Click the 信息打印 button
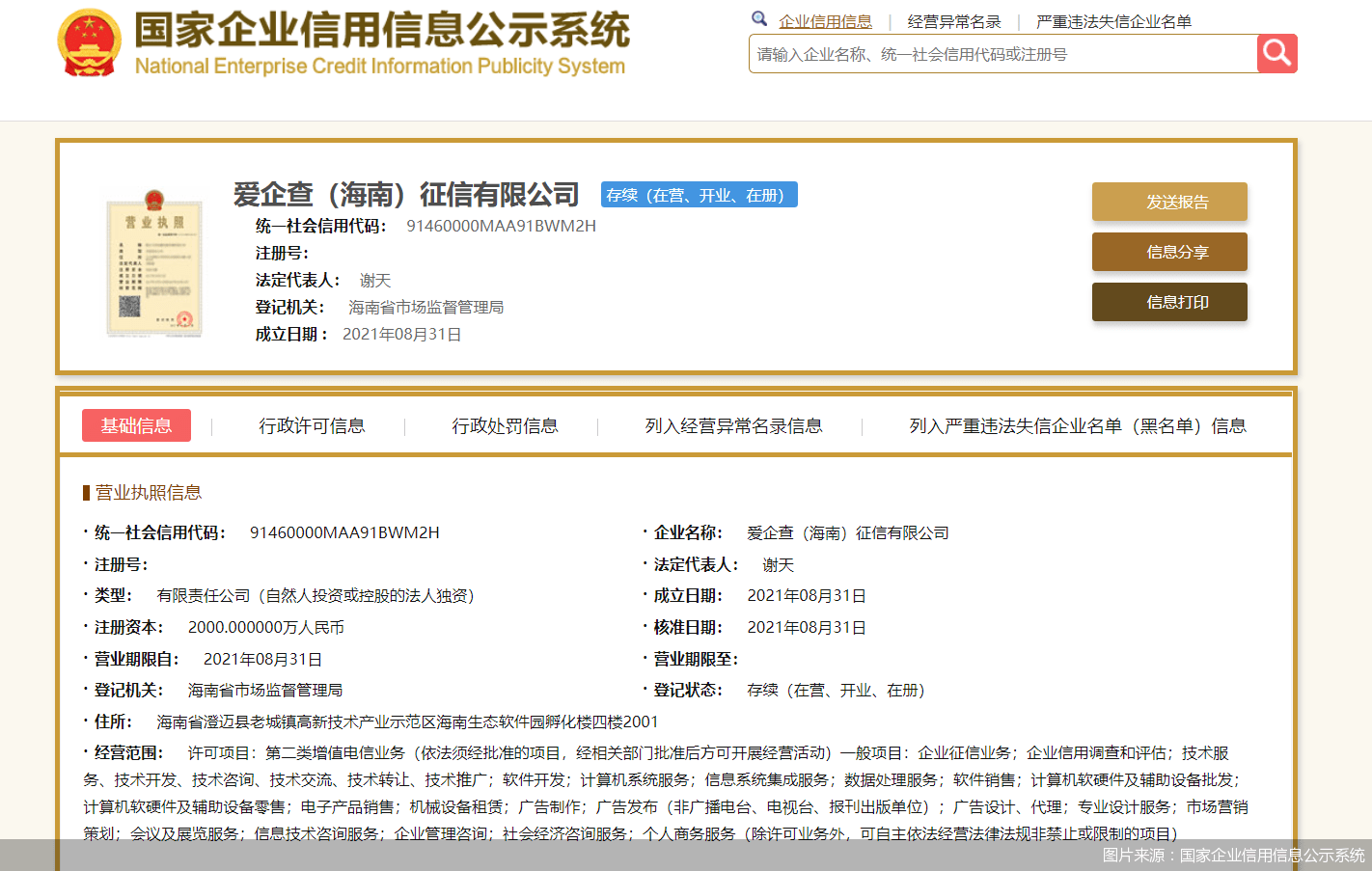The height and width of the screenshot is (871, 1372). coord(1169,302)
